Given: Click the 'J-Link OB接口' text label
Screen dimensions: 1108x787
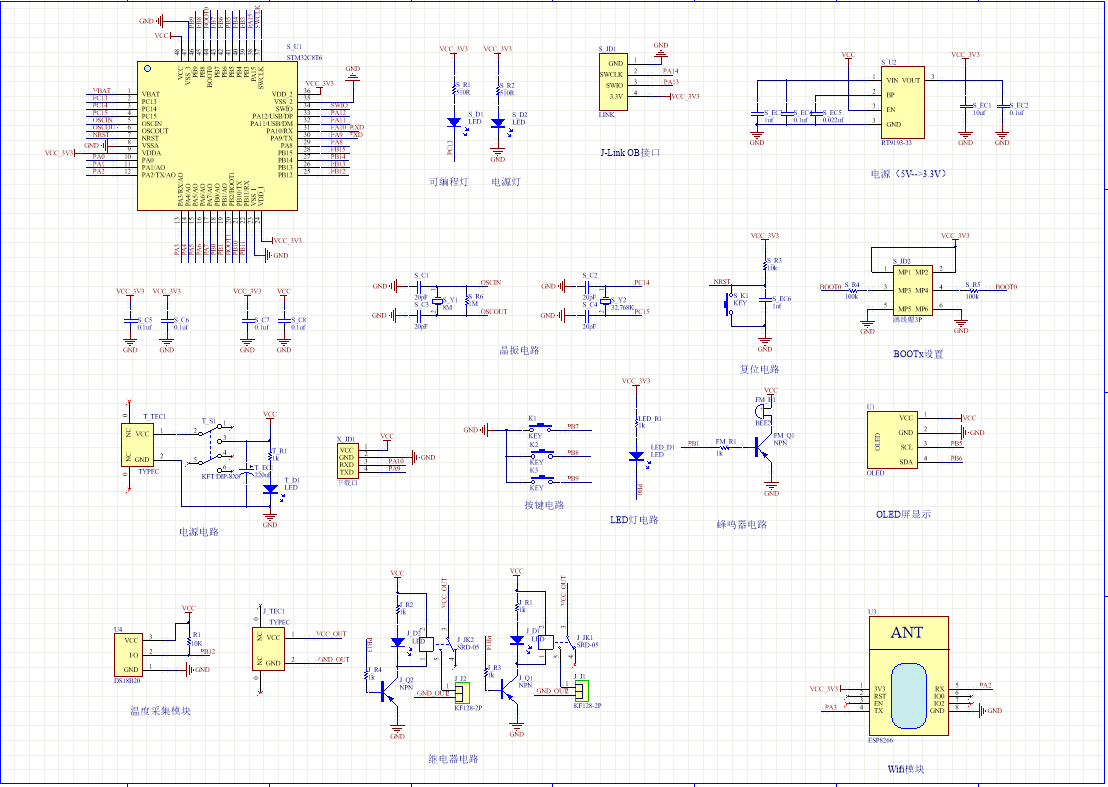Looking at the screenshot, I should [x=630, y=152].
